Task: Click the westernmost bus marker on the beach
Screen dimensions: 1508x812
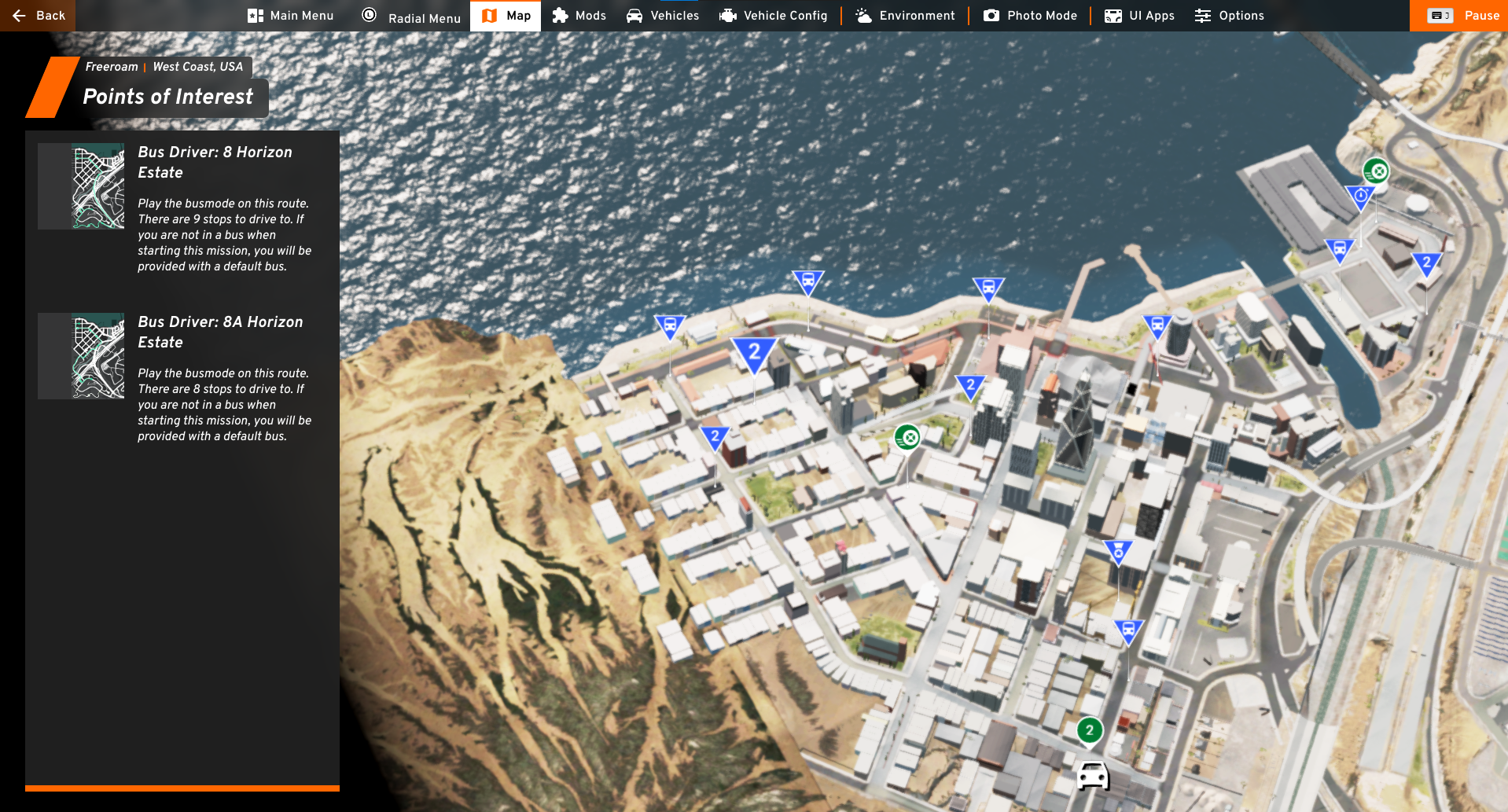Action: 670,325
